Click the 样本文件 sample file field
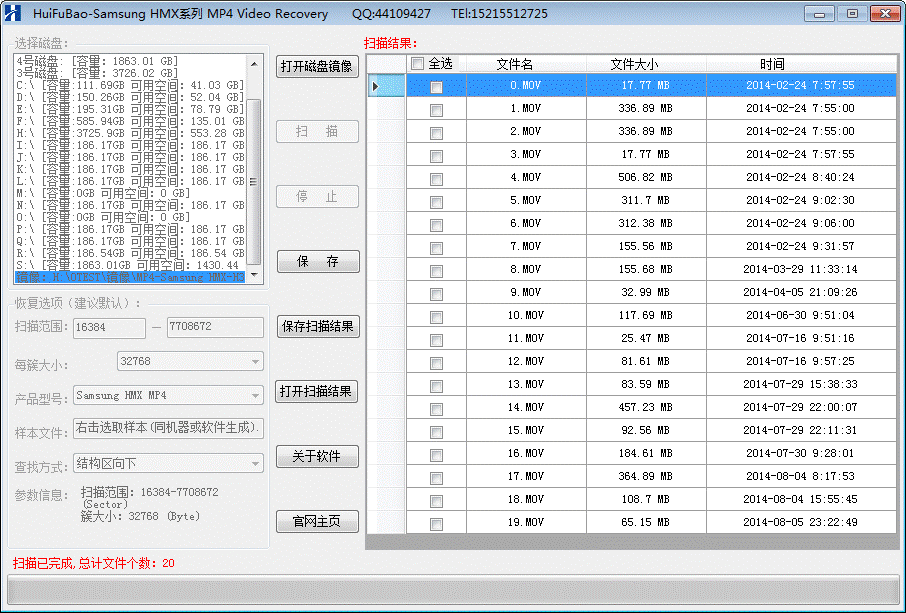 pyautogui.click(x=168, y=428)
